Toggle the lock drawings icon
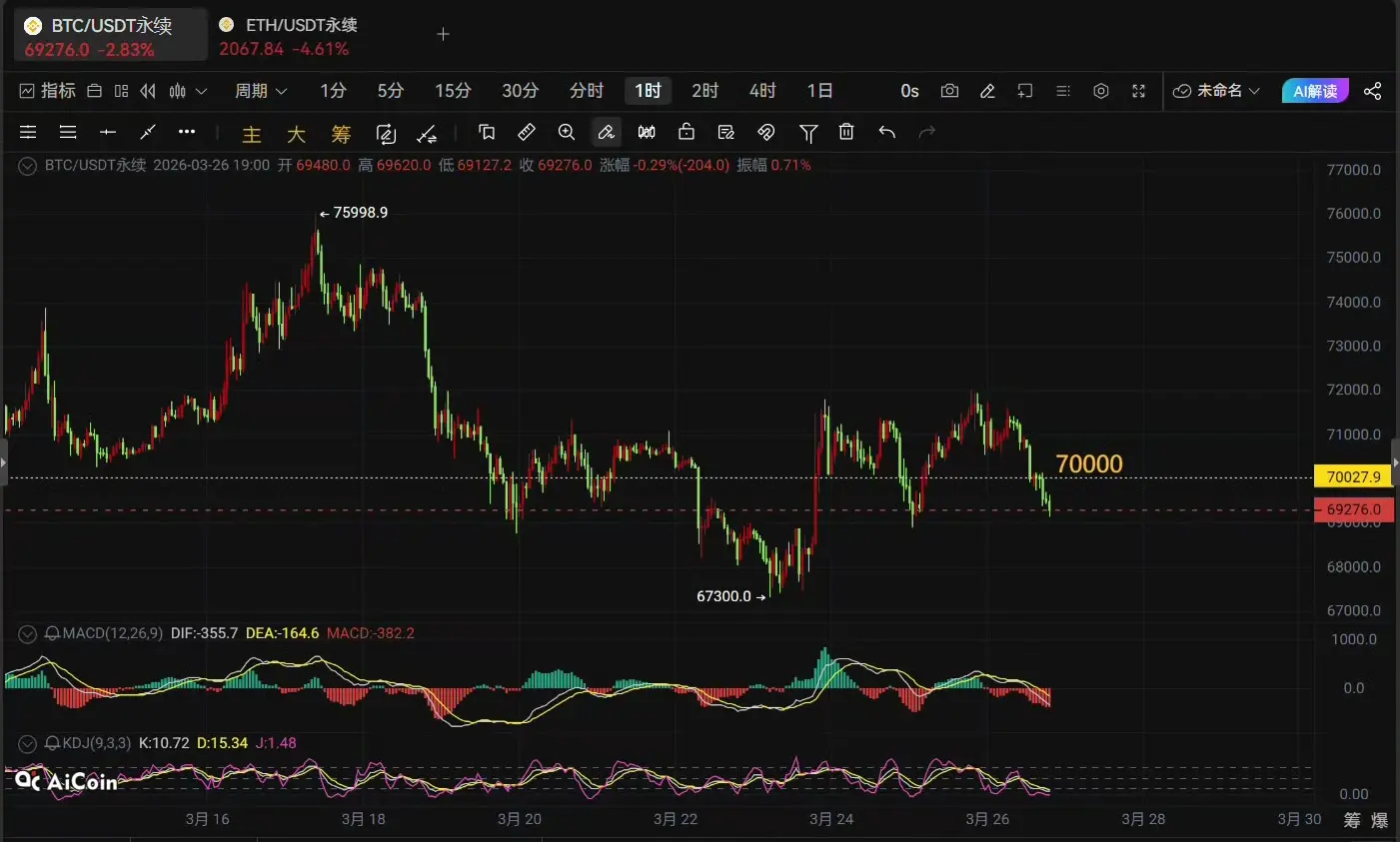 coord(687,132)
